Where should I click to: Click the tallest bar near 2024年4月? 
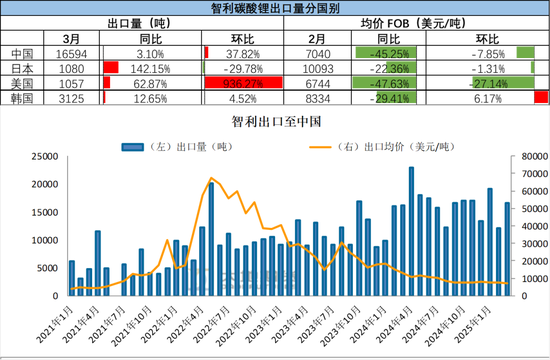click(x=411, y=231)
